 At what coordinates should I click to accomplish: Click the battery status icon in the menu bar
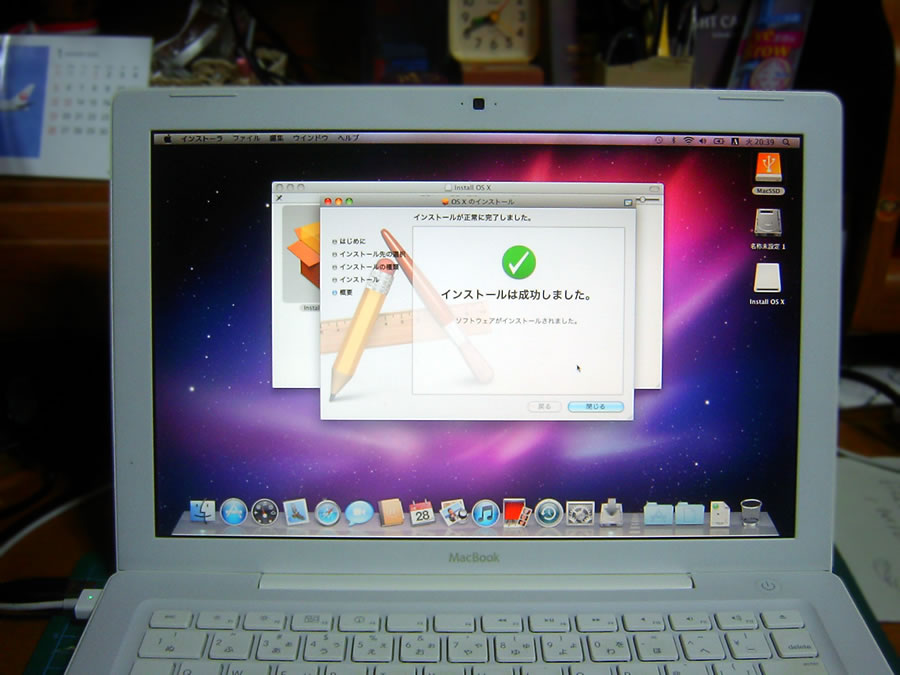tap(719, 141)
